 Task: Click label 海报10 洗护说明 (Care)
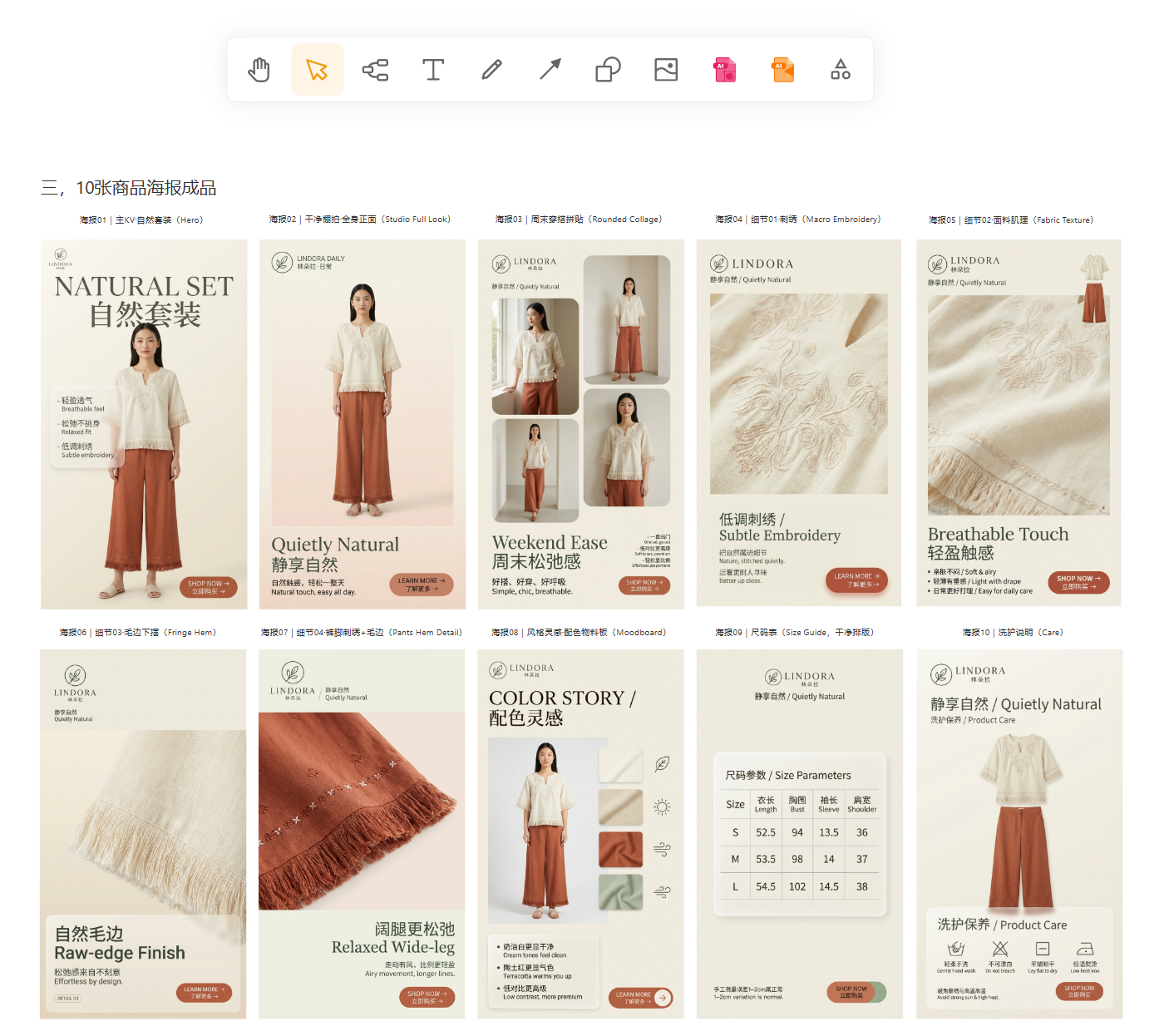1013,633
